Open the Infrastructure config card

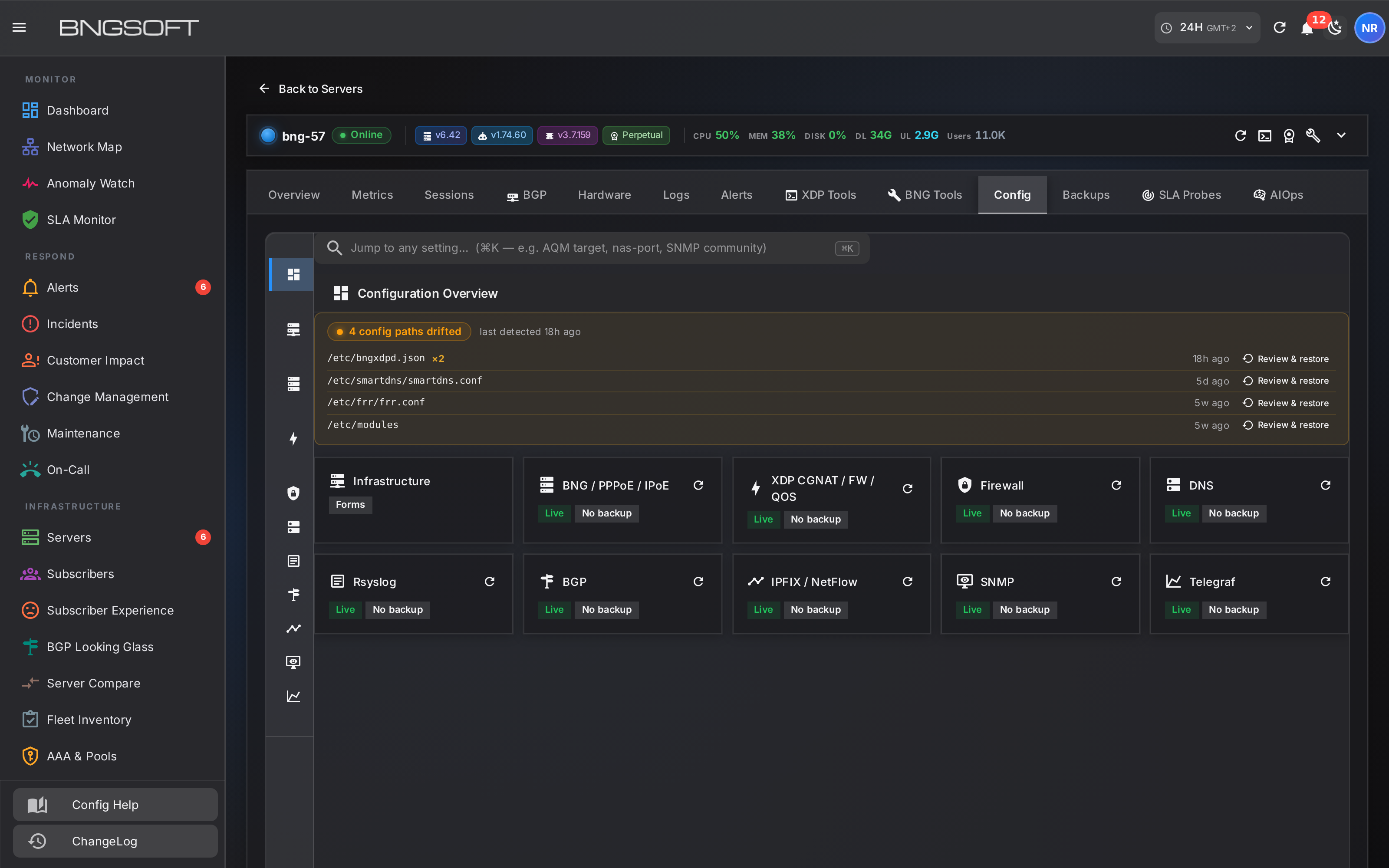(413, 500)
